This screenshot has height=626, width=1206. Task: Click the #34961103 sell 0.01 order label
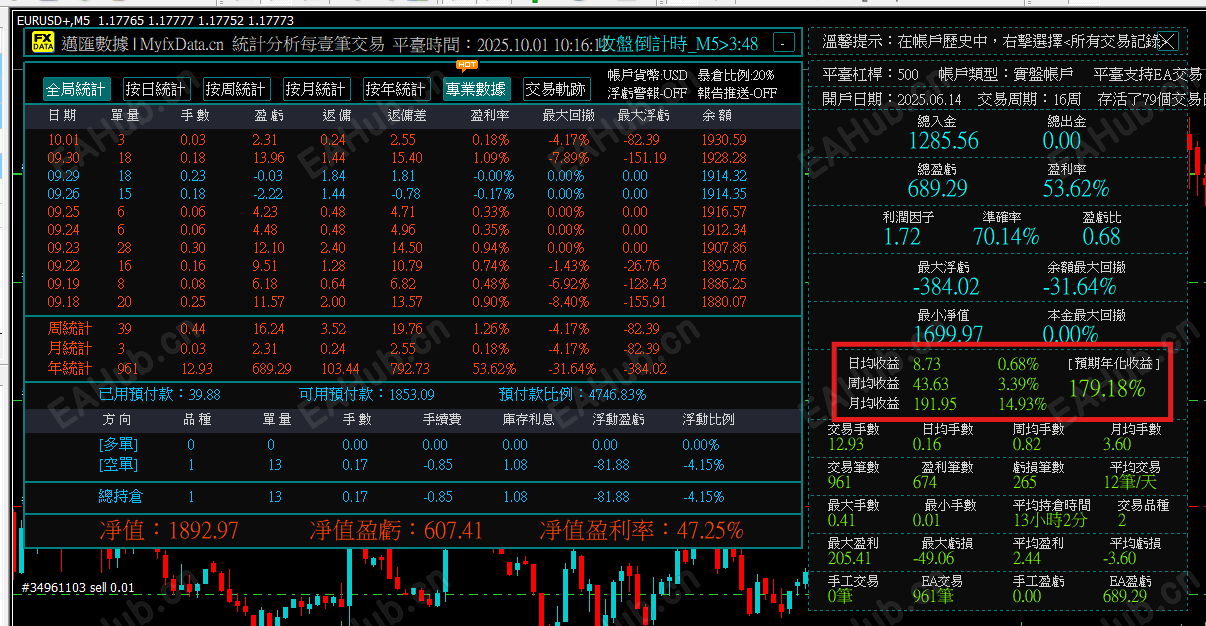click(78, 587)
